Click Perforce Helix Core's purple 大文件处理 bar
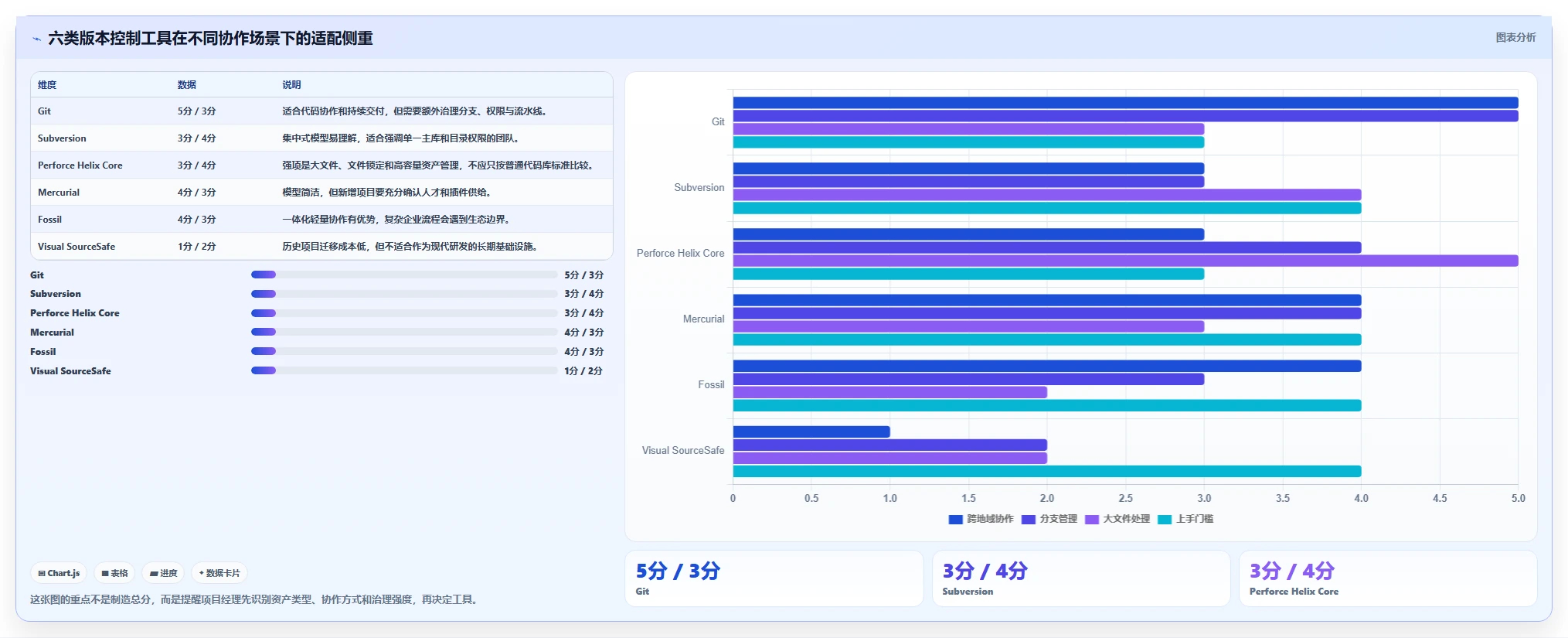This screenshot has height=638, width=1568. (1125, 261)
